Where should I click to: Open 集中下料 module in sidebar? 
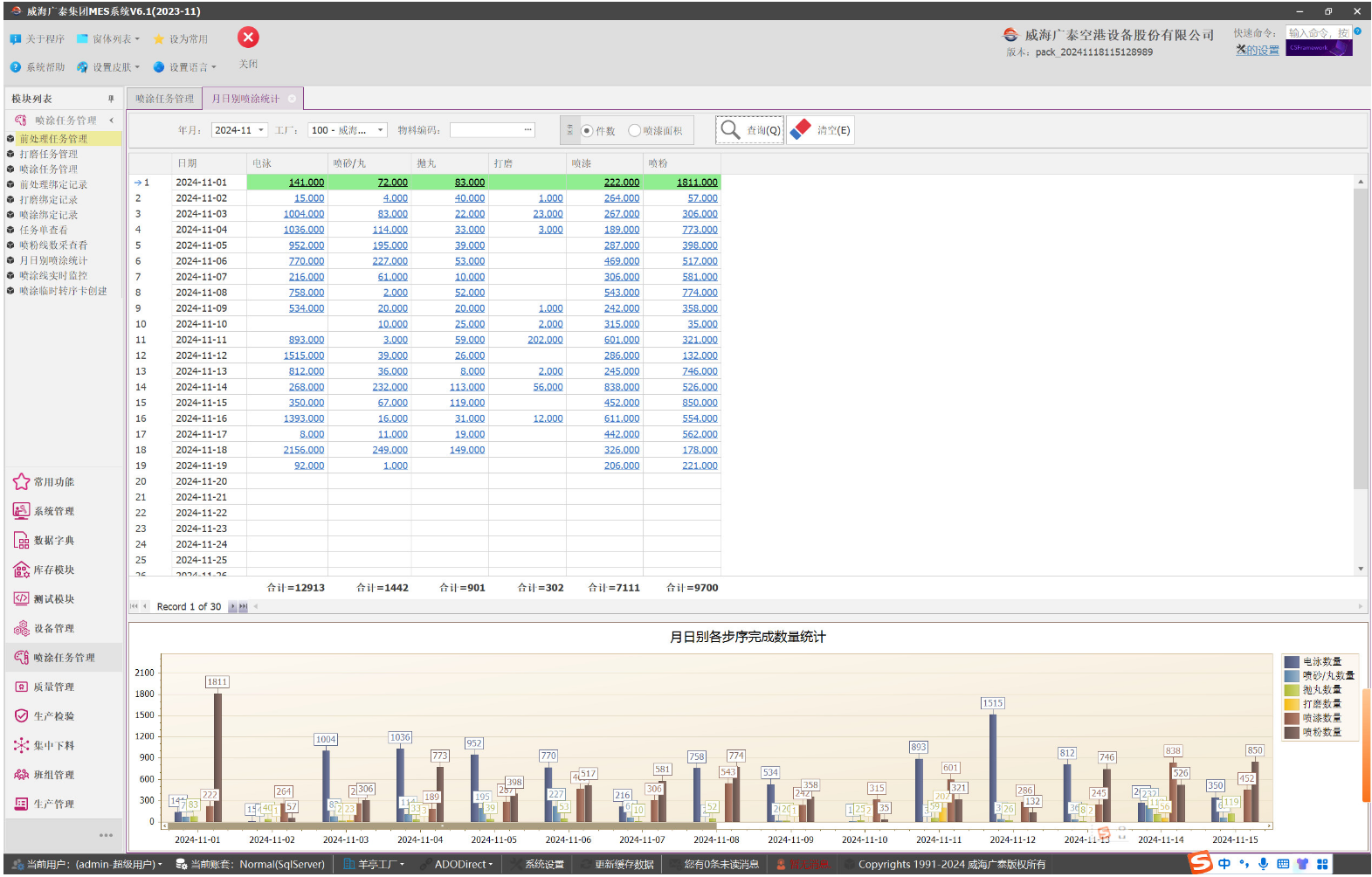point(44,746)
